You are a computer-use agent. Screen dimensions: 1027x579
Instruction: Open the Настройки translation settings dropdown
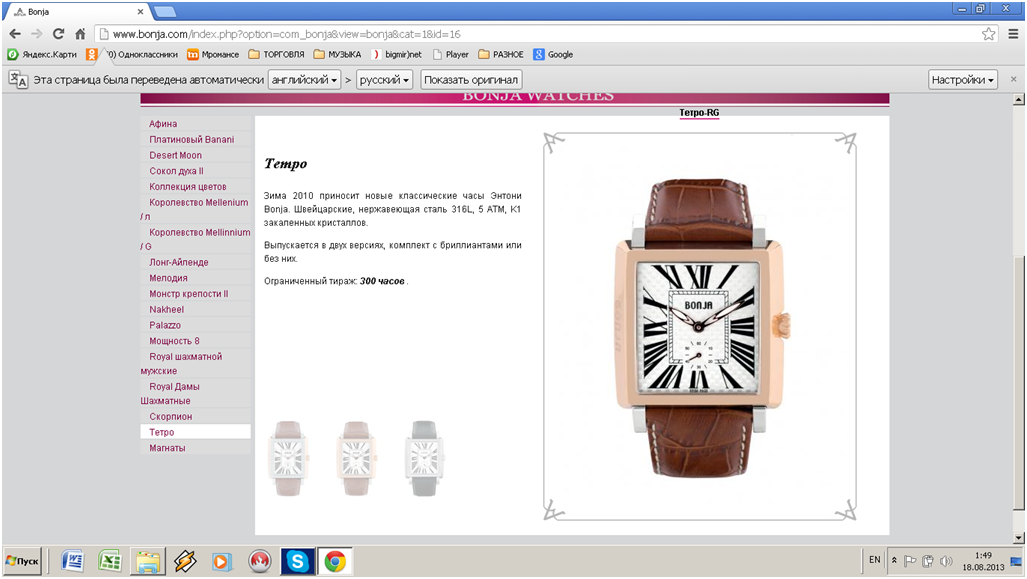[963, 80]
